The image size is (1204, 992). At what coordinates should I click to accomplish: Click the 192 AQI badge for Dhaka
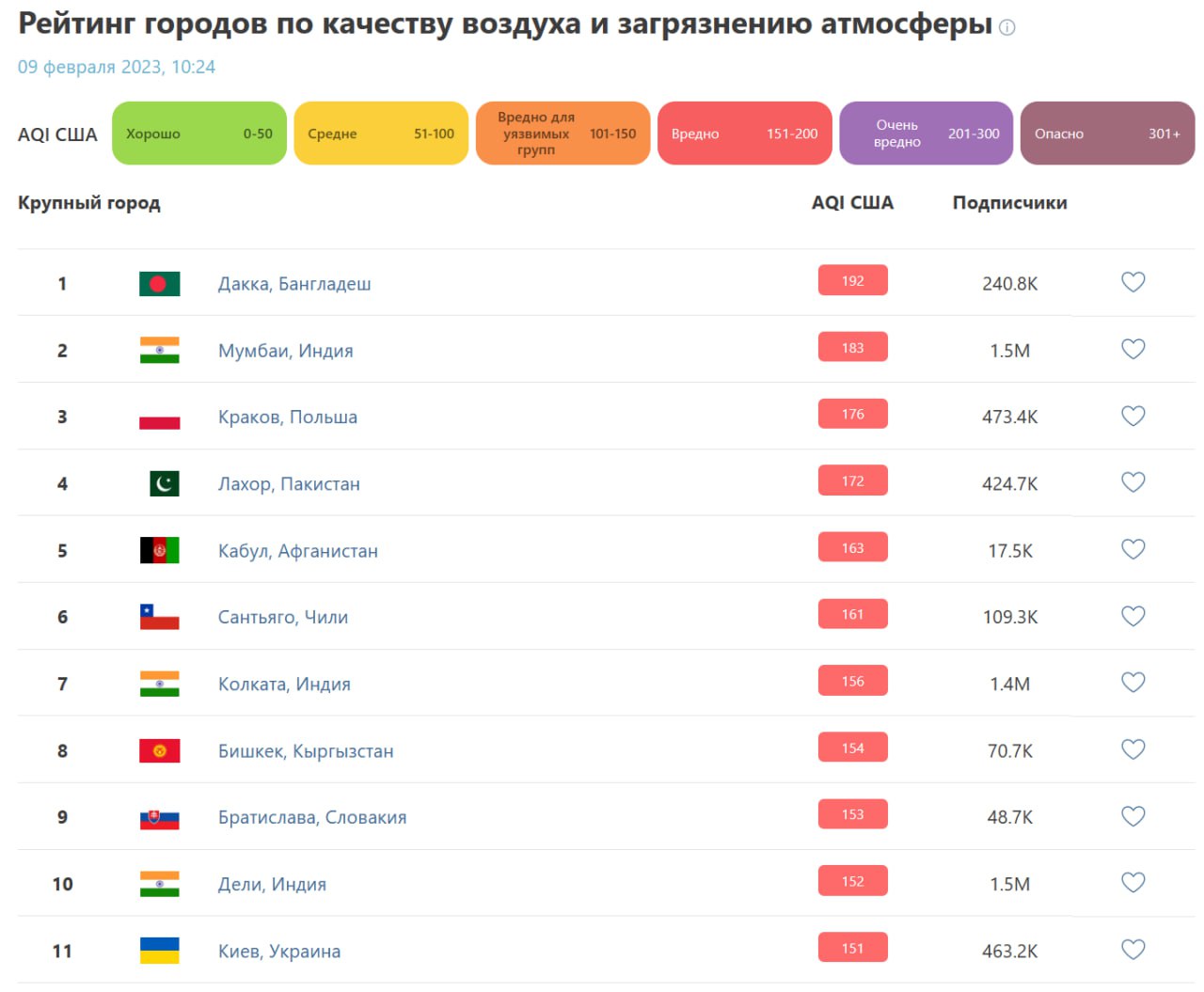(852, 281)
